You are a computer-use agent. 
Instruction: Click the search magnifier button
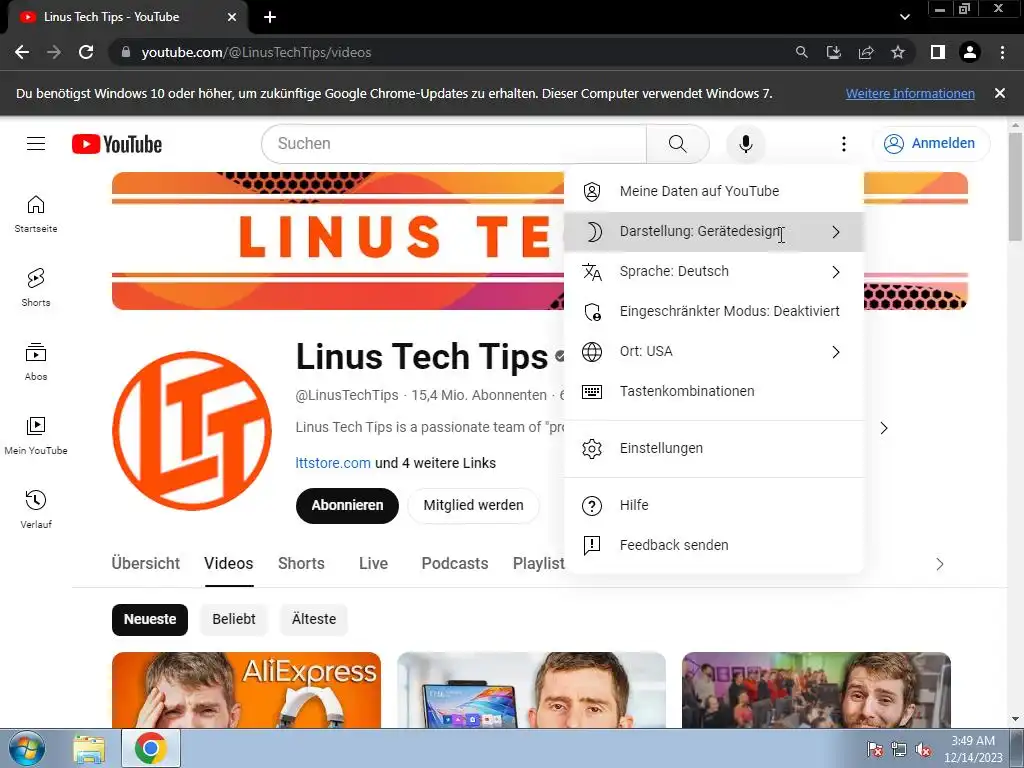tap(677, 144)
